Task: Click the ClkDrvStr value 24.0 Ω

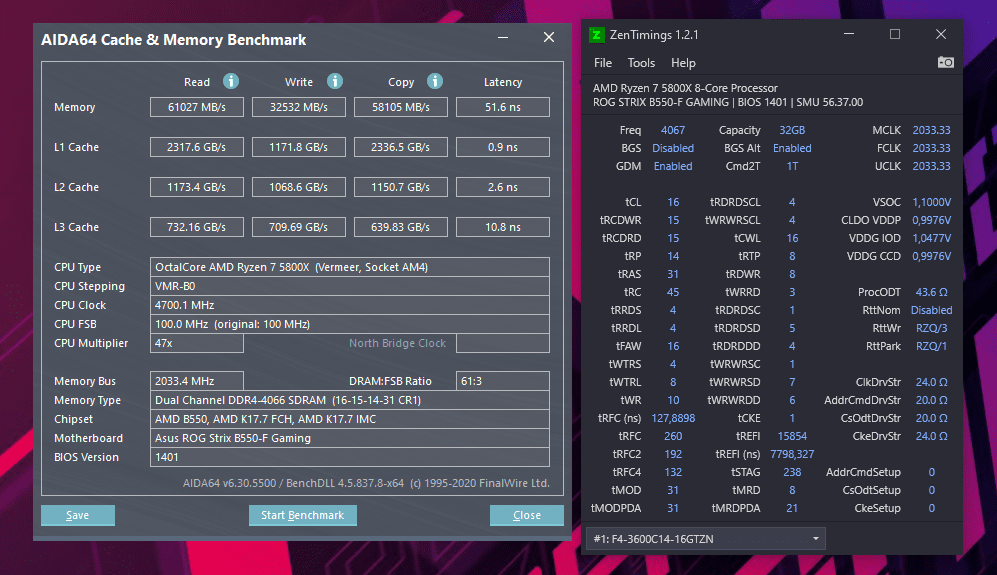Action: click(932, 382)
